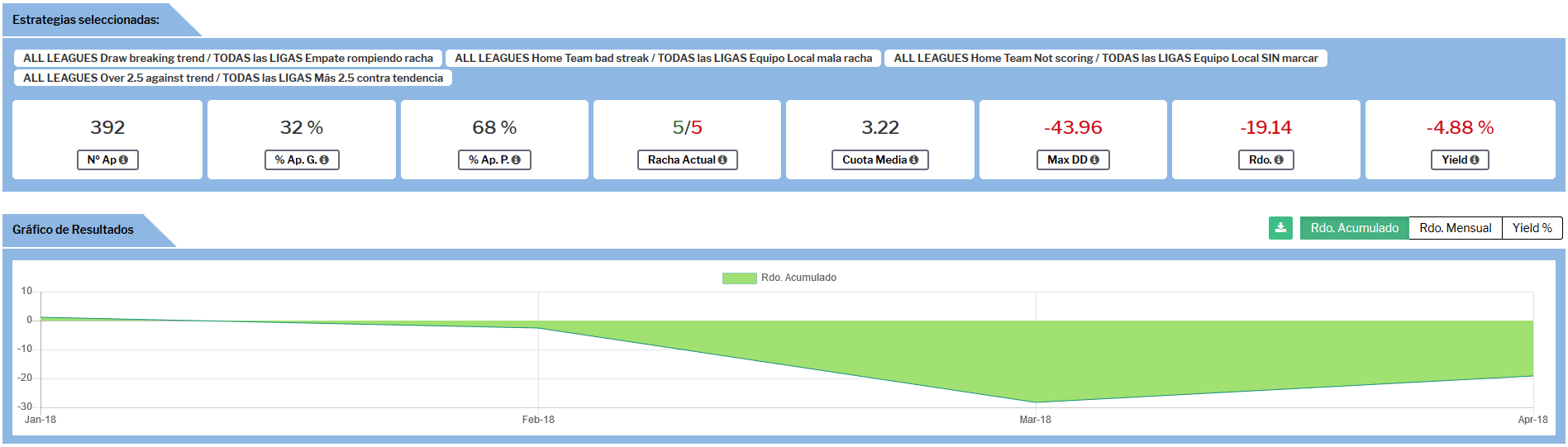Click the green download chart icon

1280,228
